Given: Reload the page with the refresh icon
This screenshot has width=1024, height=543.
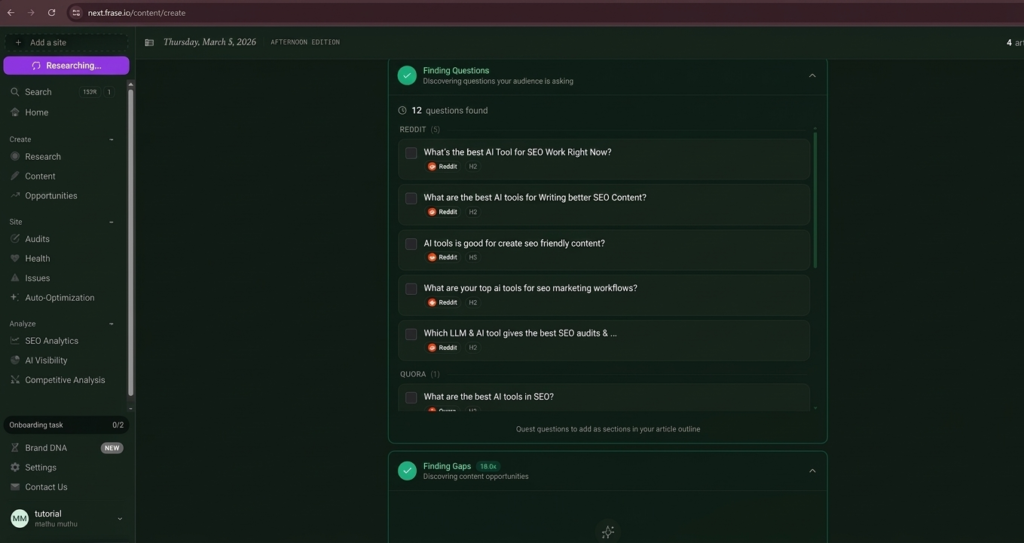Looking at the screenshot, I should (52, 12).
